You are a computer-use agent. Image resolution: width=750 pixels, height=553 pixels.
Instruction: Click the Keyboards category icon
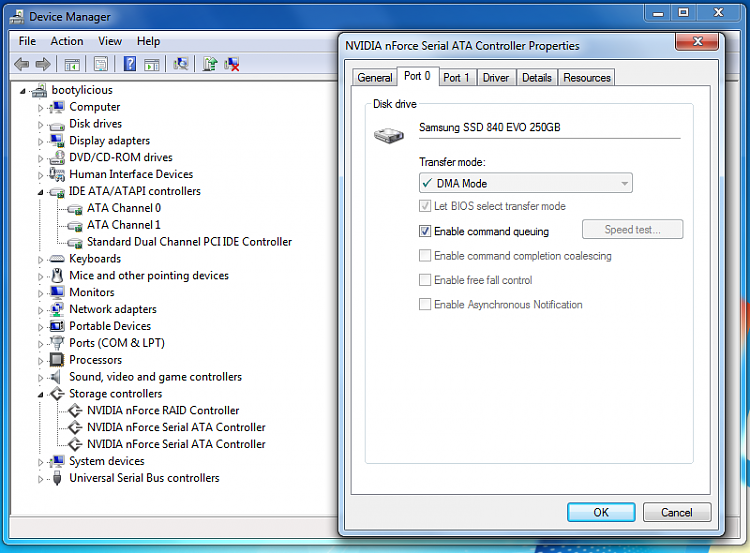pos(57,259)
